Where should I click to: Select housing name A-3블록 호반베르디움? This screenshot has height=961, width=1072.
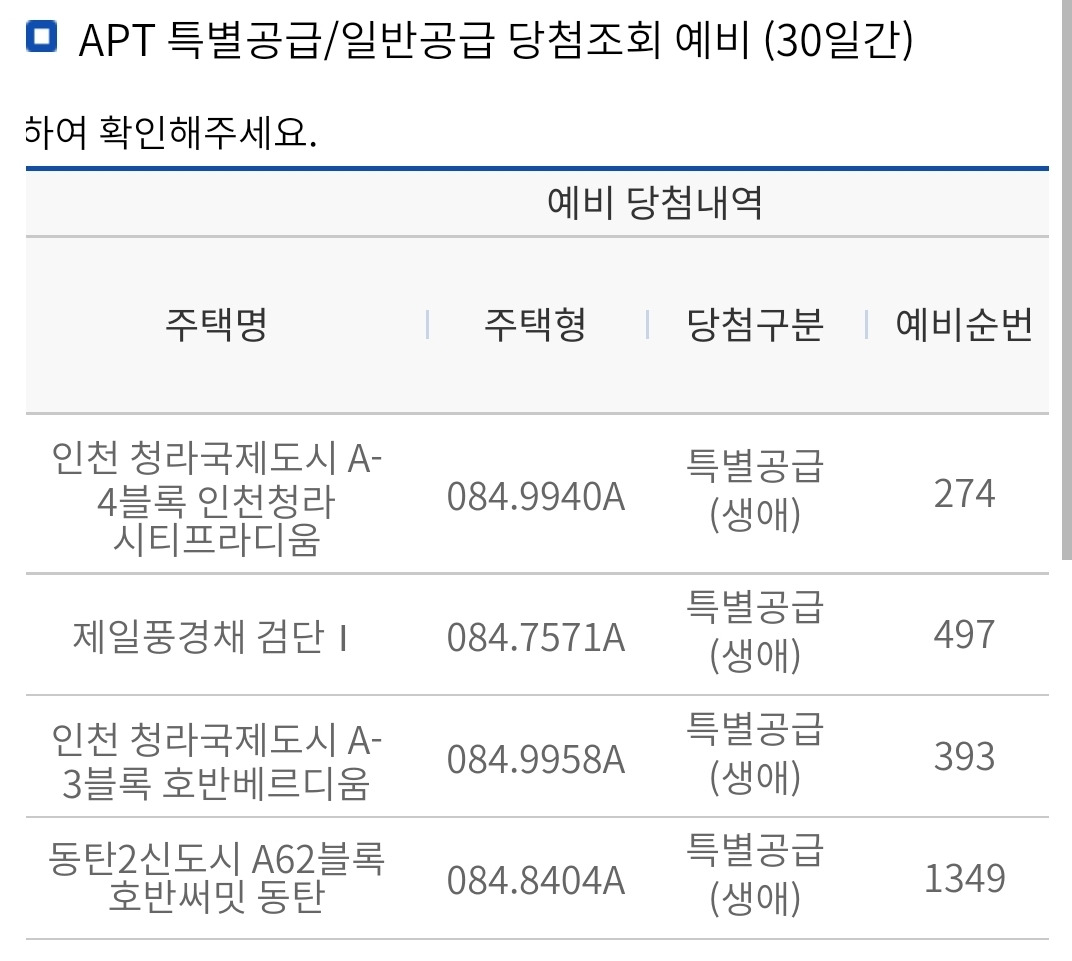point(216,761)
